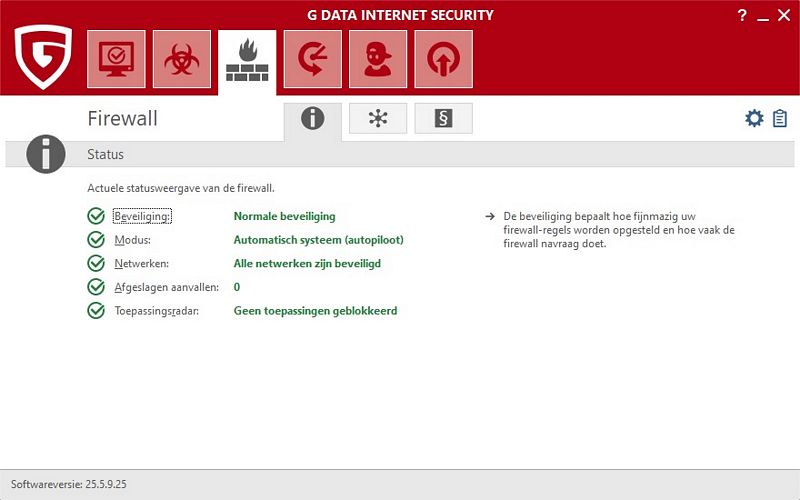Click the G DATA INTERNET SECURITY title

click(x=401, y=15)
